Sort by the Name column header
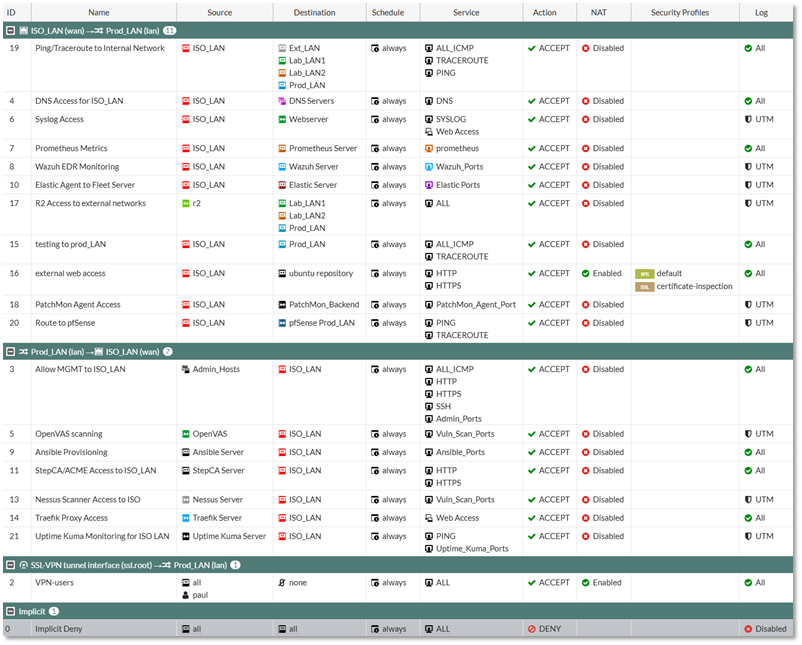 (x=99, y=13)
